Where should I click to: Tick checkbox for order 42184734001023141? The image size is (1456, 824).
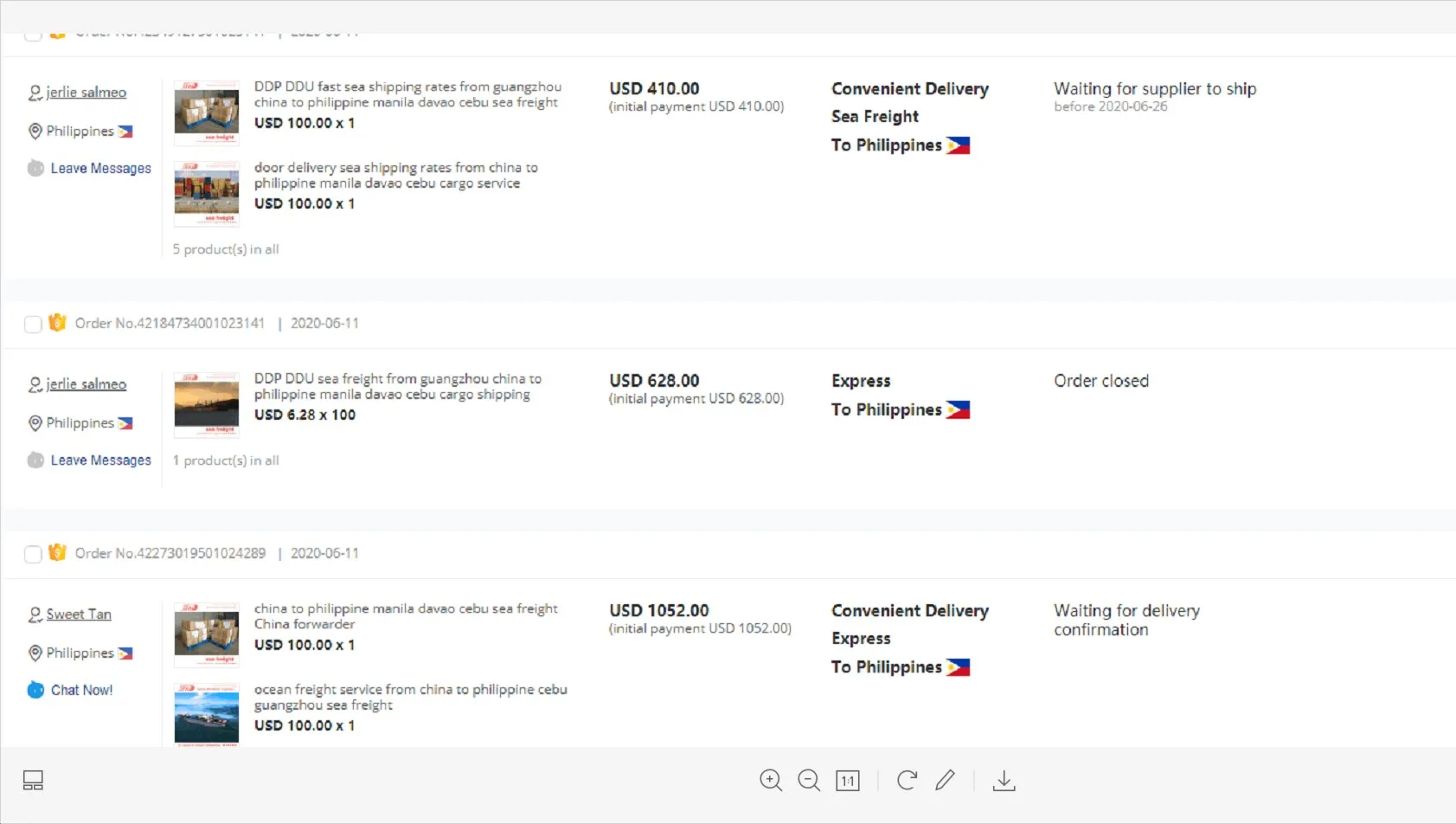coord(33,324)
